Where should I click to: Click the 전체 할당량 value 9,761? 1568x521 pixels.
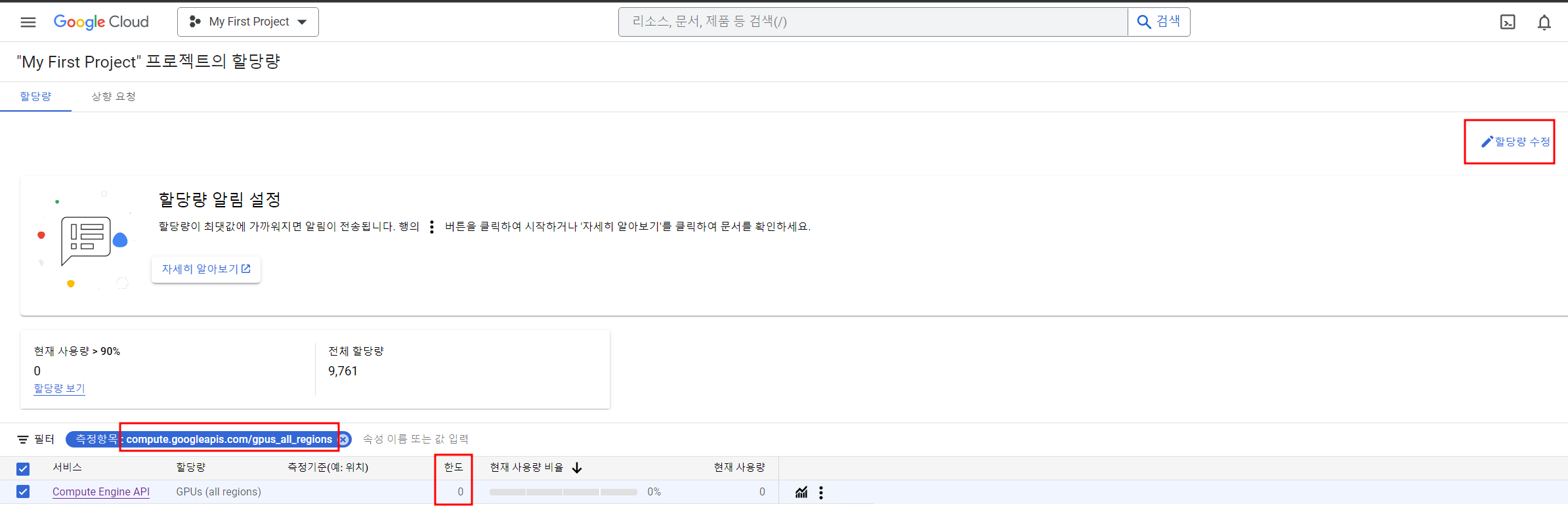tap(343, 371)
